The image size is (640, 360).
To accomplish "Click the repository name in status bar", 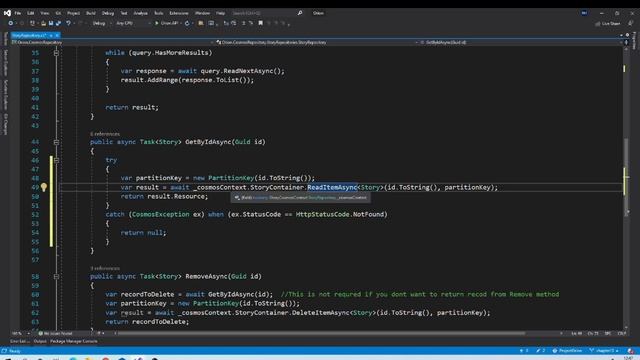I will [x=567, y=351].
